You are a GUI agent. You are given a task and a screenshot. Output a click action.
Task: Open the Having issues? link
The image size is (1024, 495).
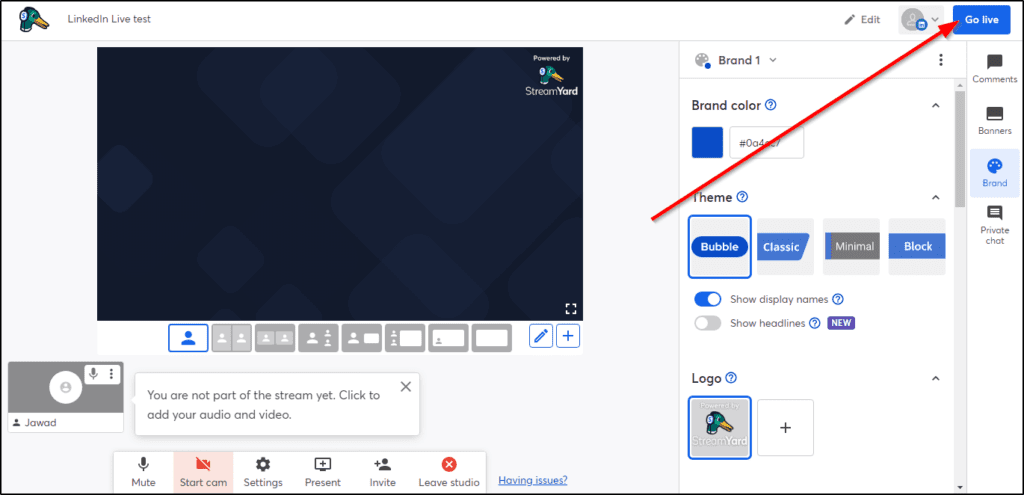pos(533,481)
